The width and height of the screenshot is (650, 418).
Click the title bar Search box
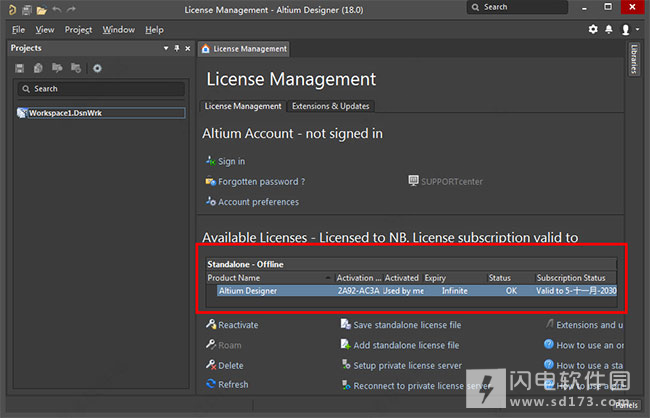click(x=517, y=7)
